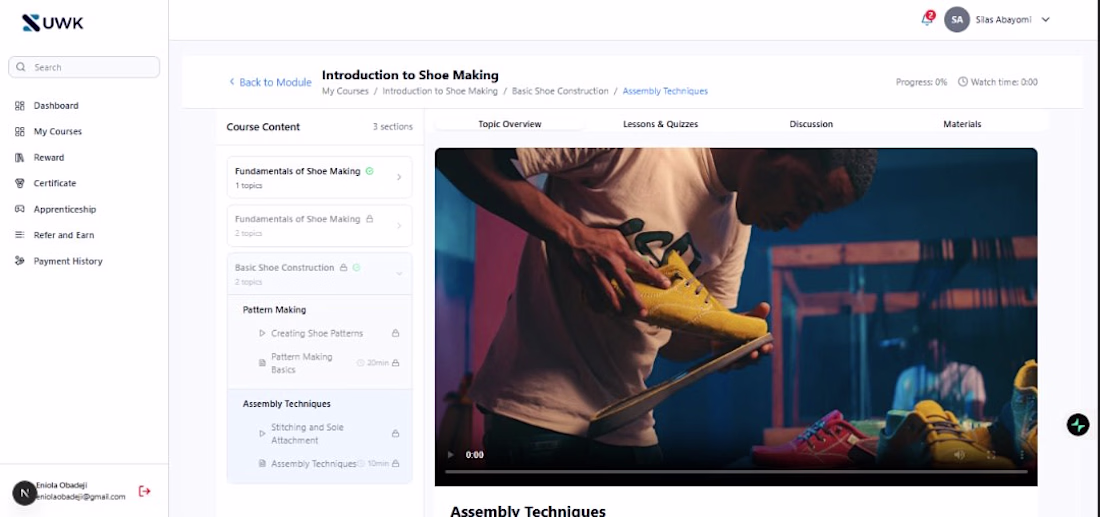
Task: Click play icon beside Creating Shoe Patterns
Action: coord(262,333)
